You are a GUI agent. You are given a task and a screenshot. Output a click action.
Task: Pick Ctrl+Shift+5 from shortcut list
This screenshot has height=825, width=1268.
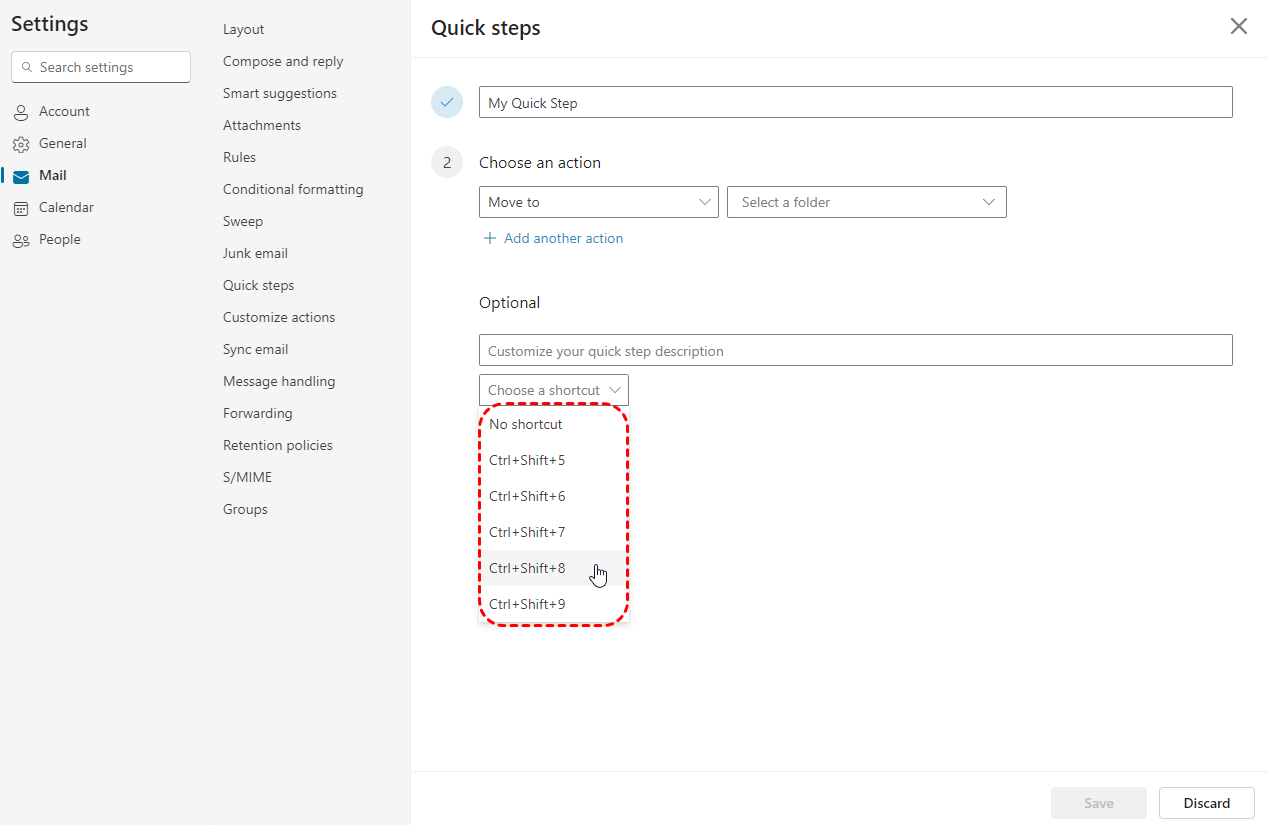pyautogui.click(x=527, y=460)
